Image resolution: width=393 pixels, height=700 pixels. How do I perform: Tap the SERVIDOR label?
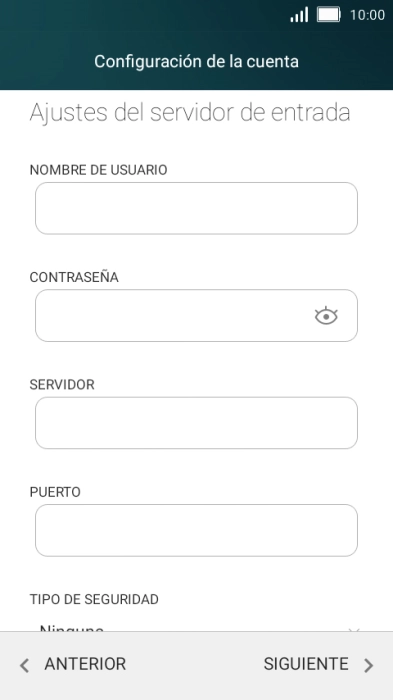pos(62,385)
